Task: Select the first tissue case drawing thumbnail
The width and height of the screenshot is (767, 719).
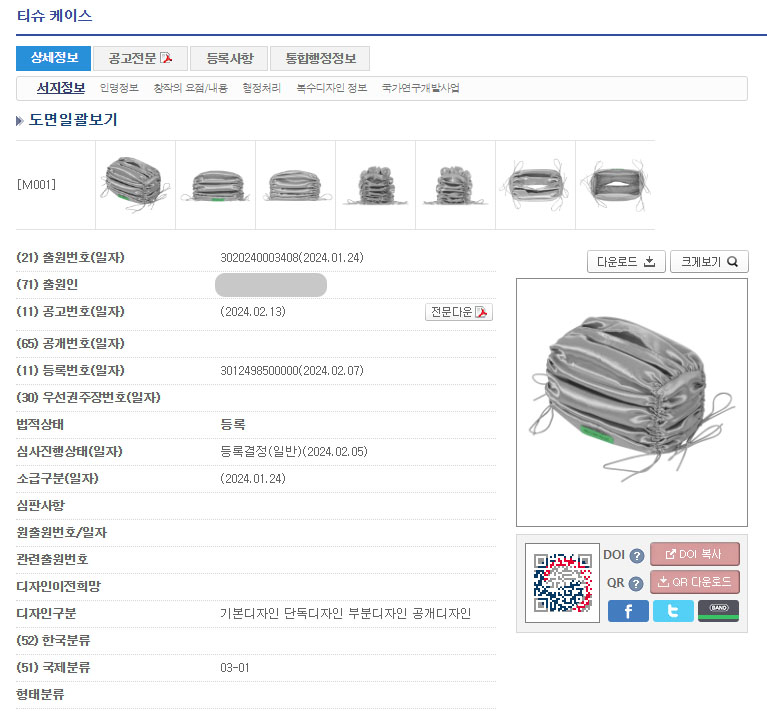Action: (135, 185)
